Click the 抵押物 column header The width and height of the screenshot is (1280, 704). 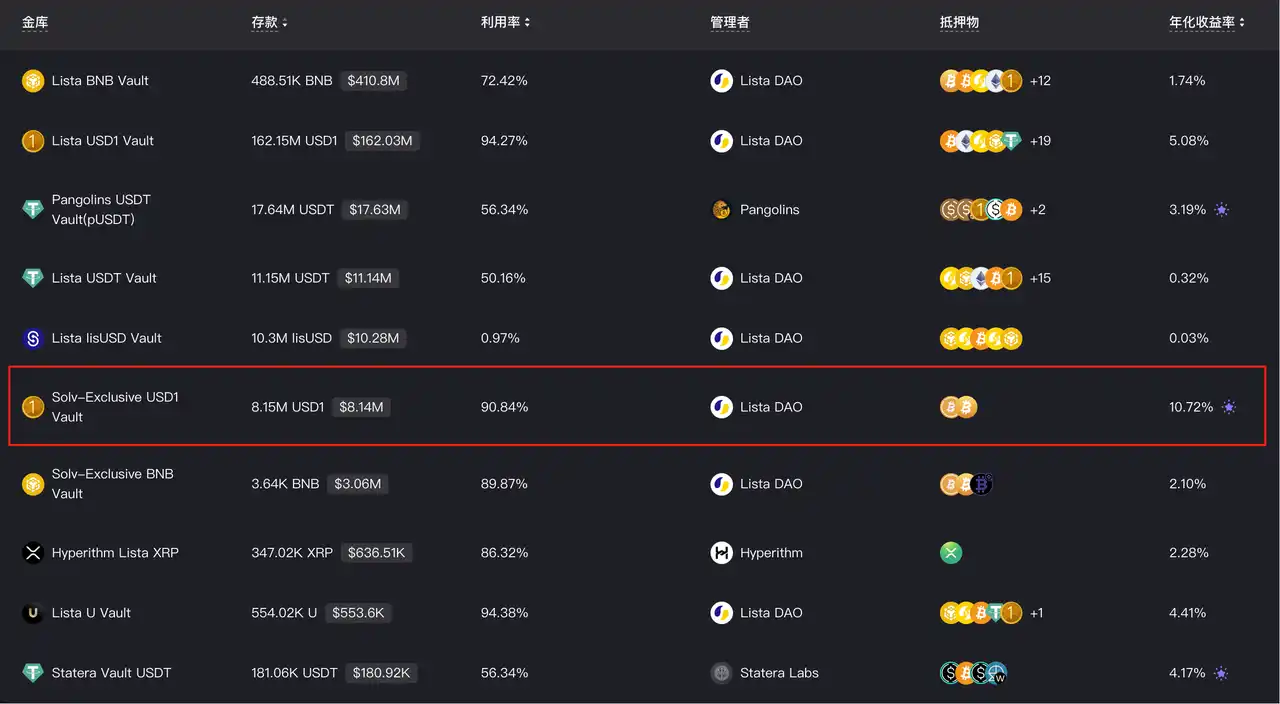(x=959, y=22)
